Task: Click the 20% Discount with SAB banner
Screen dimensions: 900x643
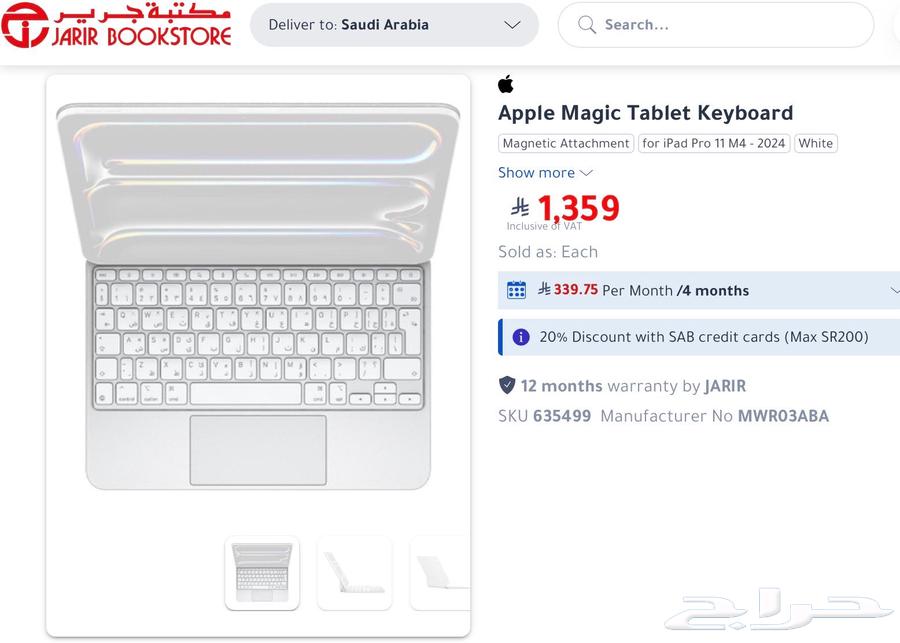Action: (x=700, y=337)
